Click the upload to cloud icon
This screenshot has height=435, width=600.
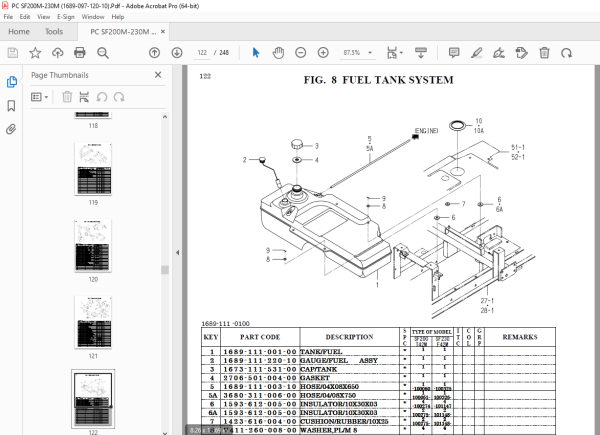pos(57,53)
